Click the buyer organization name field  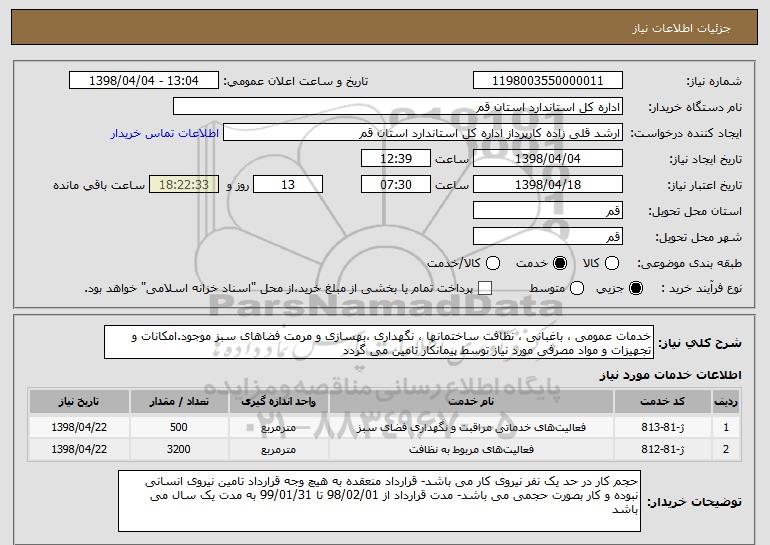click(398, 107)
